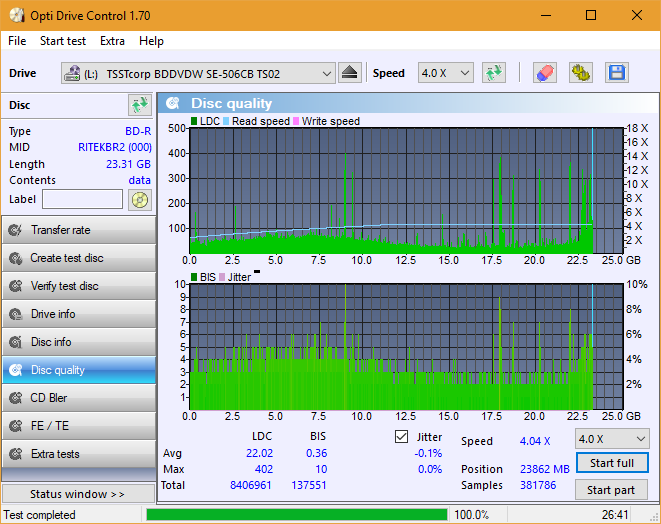Open the Start test menu
The image size is (661, 524).
(x=63, y=41)
